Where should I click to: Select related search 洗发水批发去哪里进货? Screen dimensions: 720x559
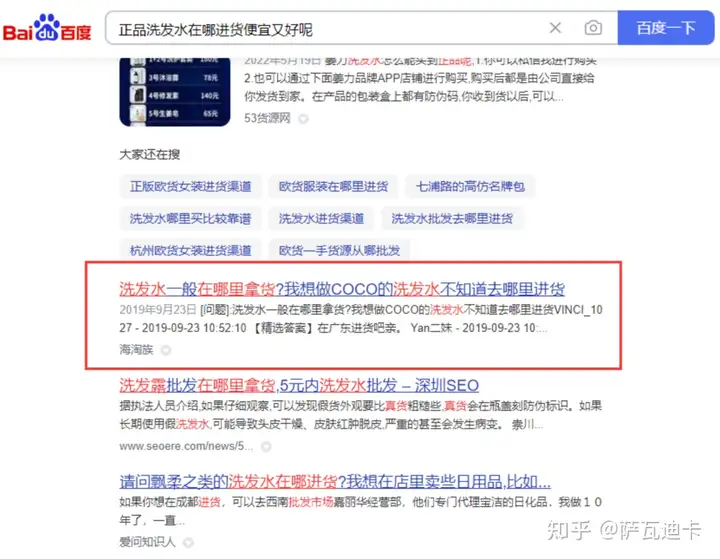click(452, 219)
